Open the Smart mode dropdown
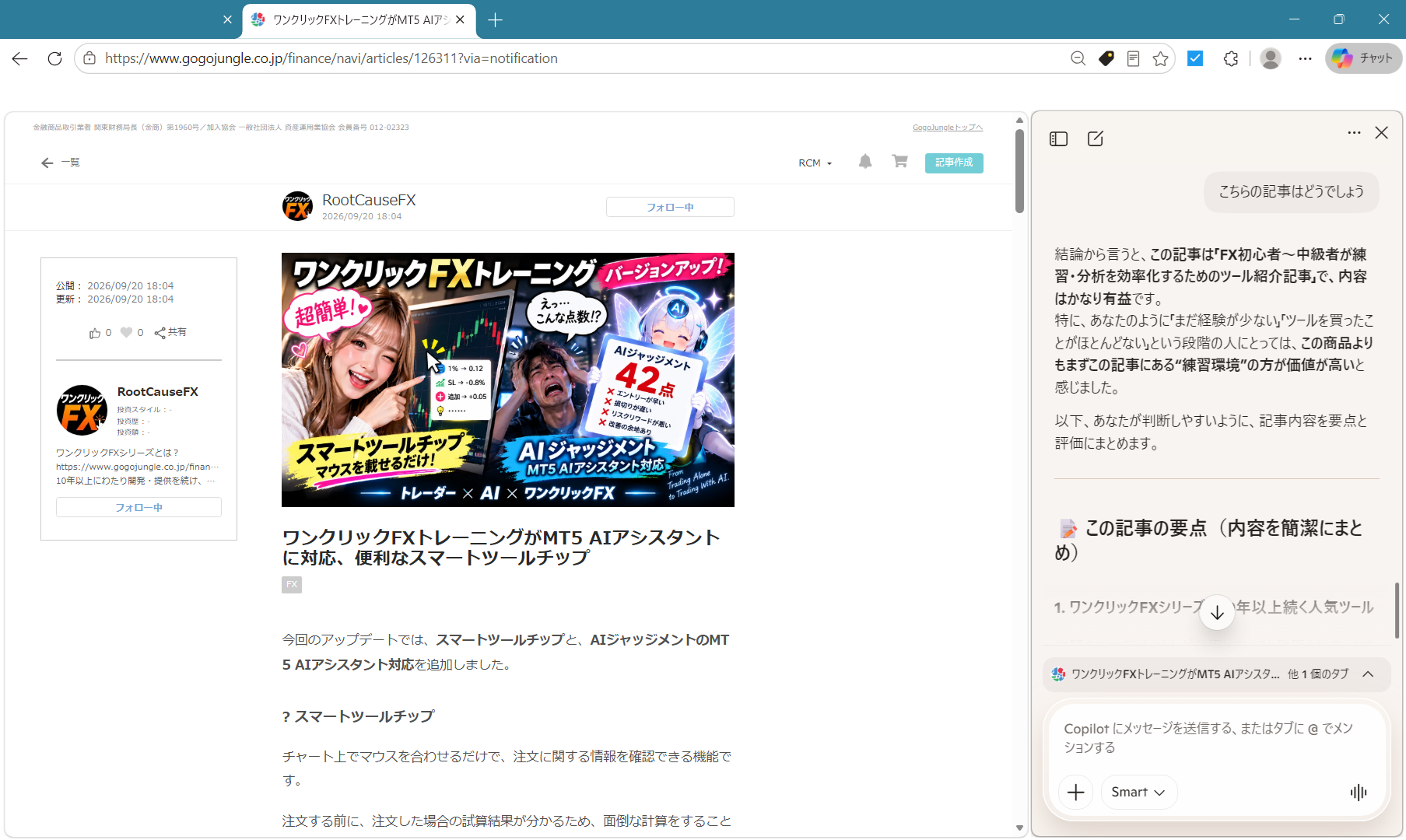The height and width of the screenshot is (840, 1406). pyautogui.click(x=1138, y=792)
